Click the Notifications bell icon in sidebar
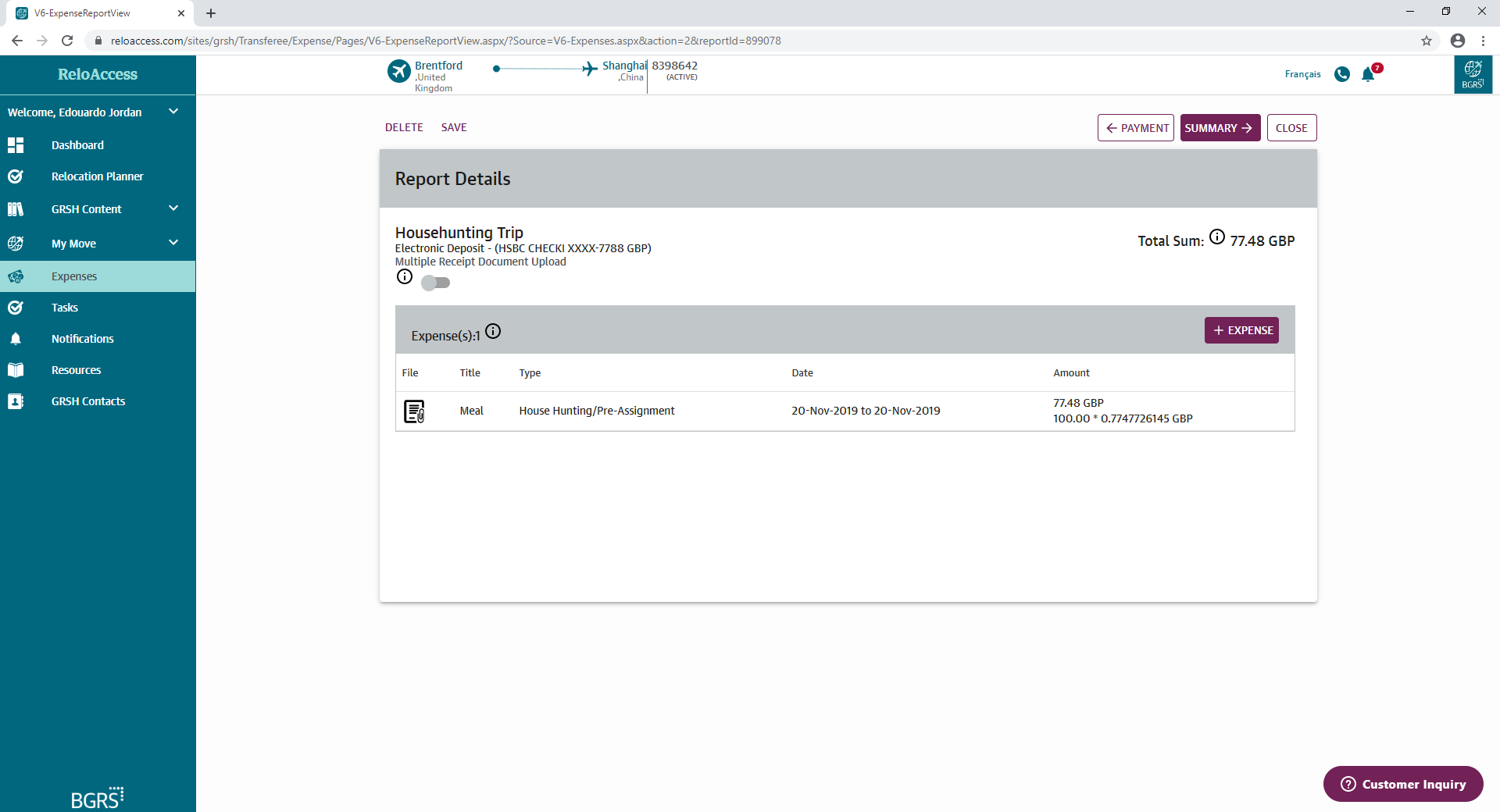Viewport: 1500px width, 812px height. tap(16, 339)
